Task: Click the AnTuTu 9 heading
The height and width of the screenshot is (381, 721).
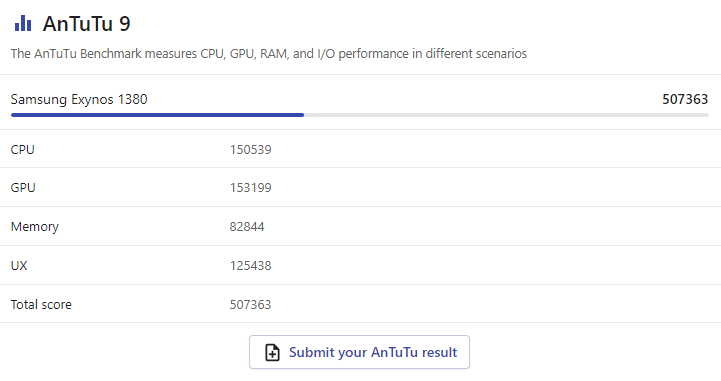Action: click(x=86, y=24)
